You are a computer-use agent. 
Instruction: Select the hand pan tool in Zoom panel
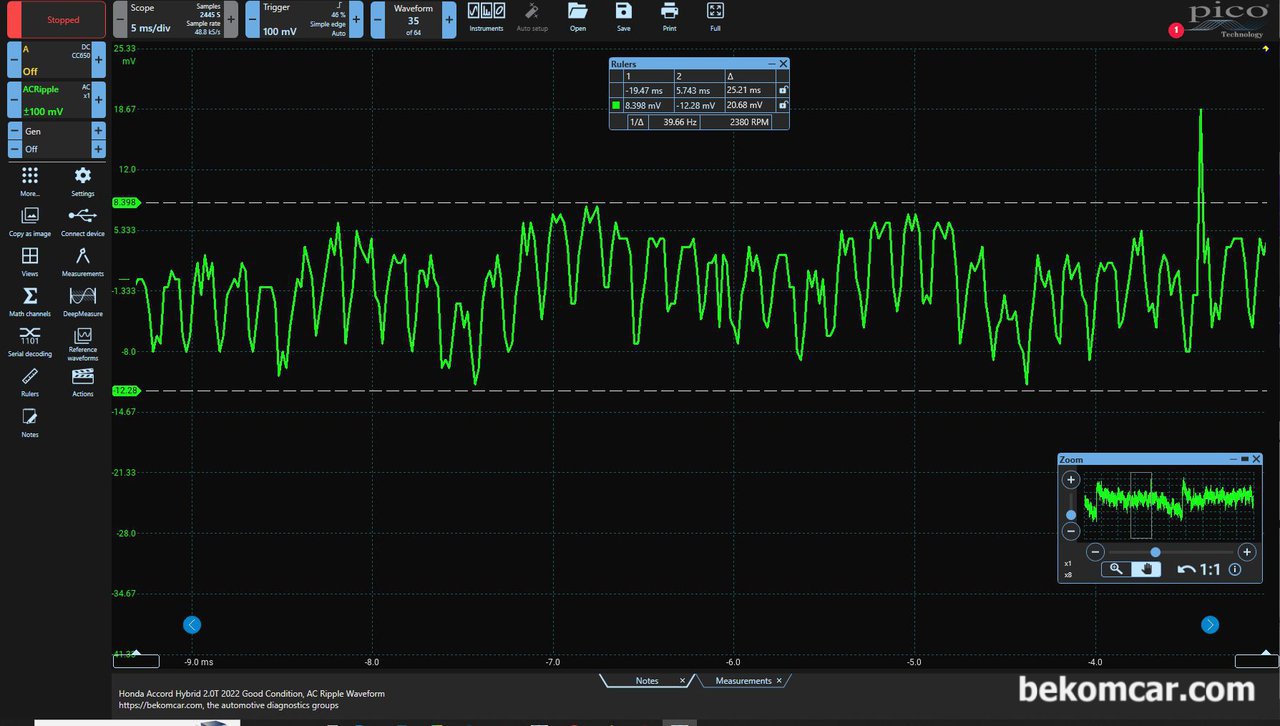point(1145,569)
